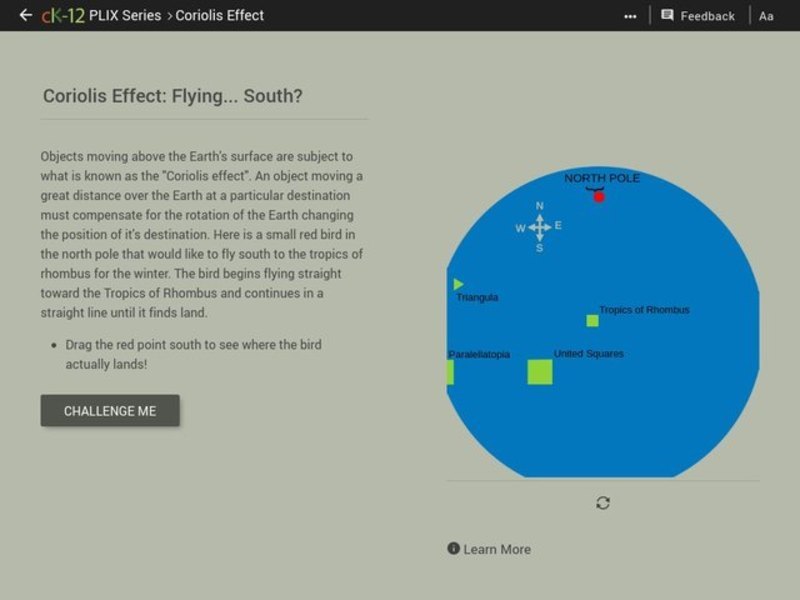Screen dimensions: 800x600
Task: Click the reset simulation icon below the globe
Action: pos(601,504)
